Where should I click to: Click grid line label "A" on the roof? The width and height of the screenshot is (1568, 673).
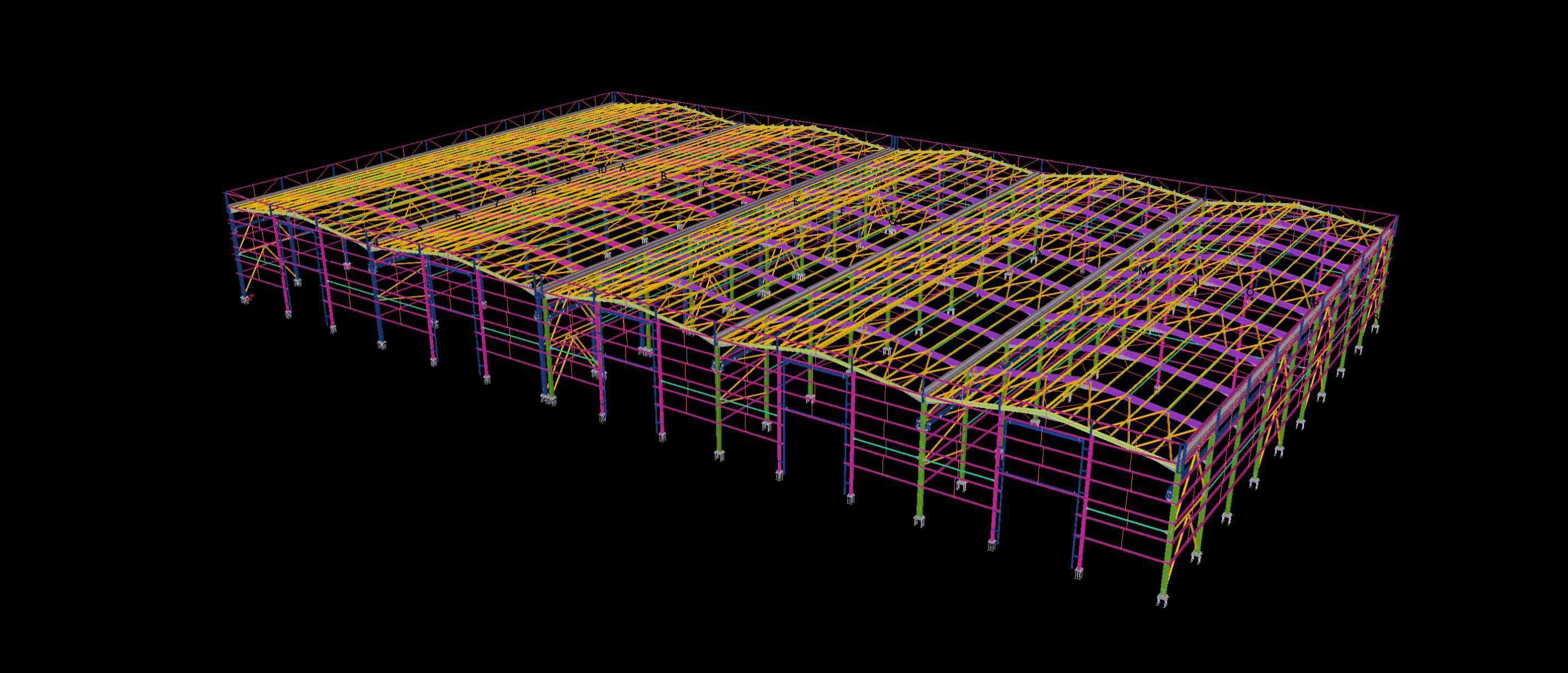pos(622,168)
